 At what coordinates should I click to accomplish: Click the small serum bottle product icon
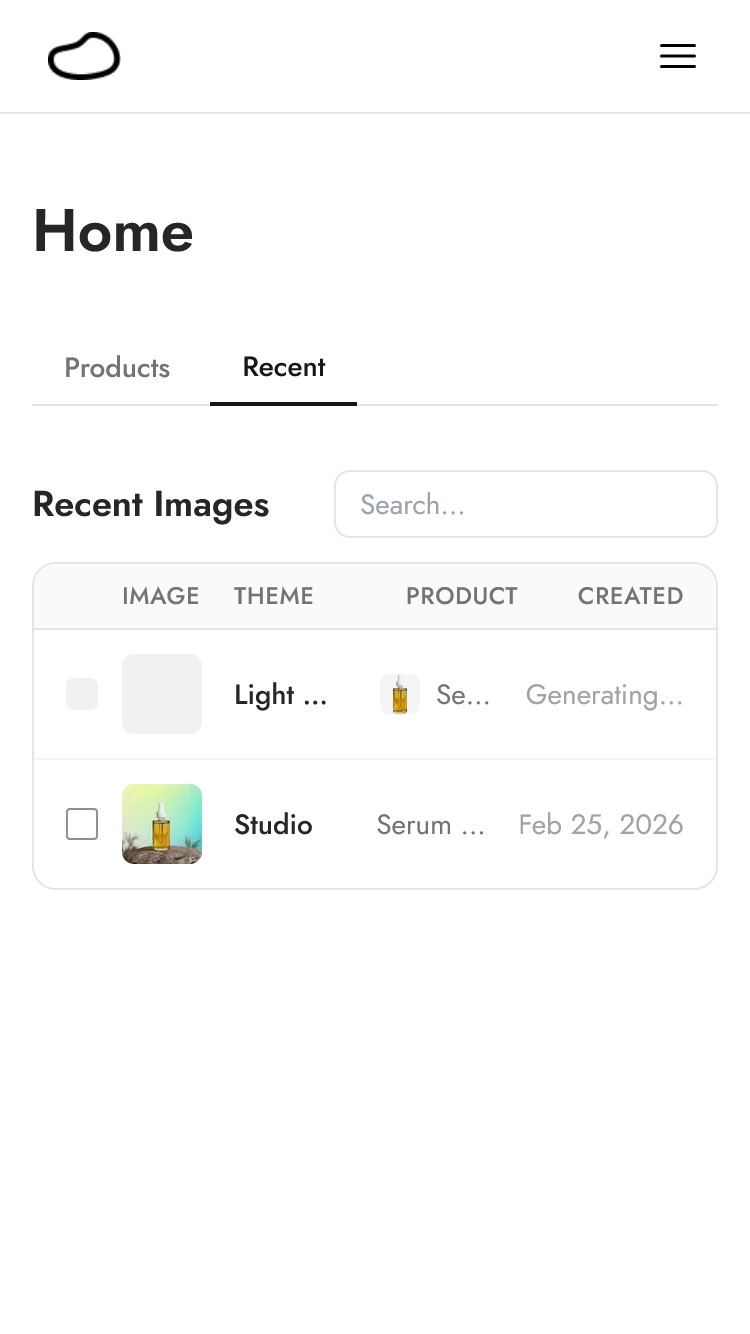pyautogui.click(x=400, y=695)
